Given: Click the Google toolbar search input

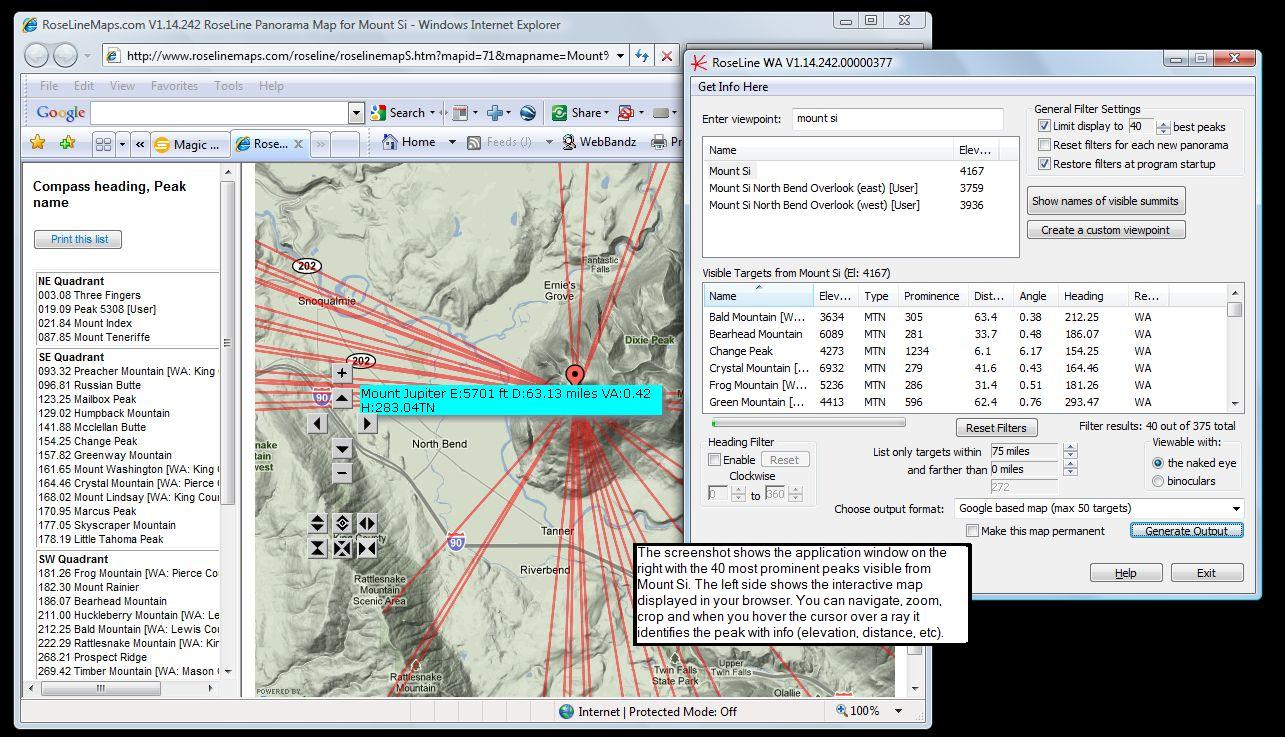Looking at the screenshot, I should coord(220,113).
